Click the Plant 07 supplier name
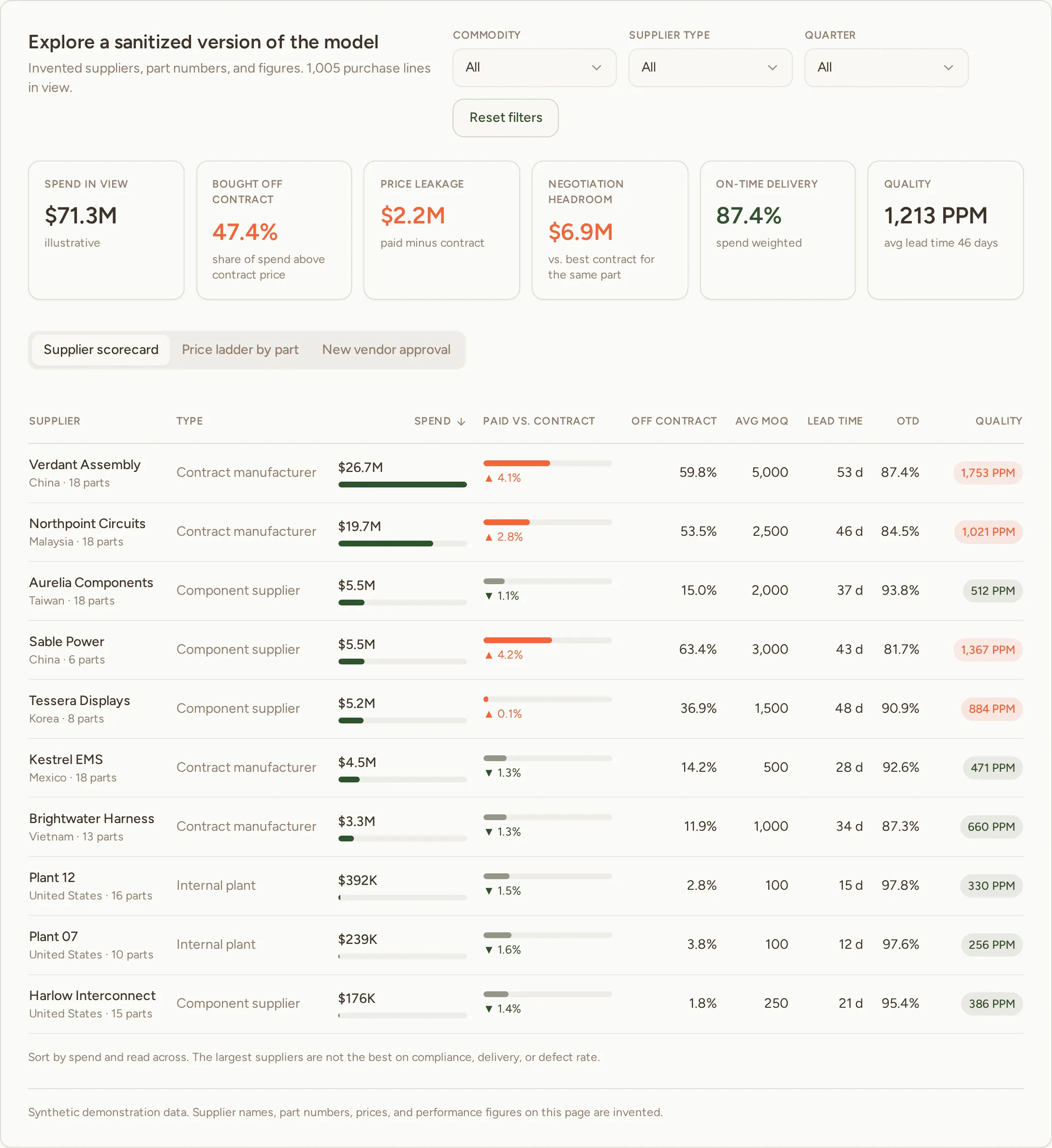This screenshot has width=1052, height=1148. click(54, 937)
